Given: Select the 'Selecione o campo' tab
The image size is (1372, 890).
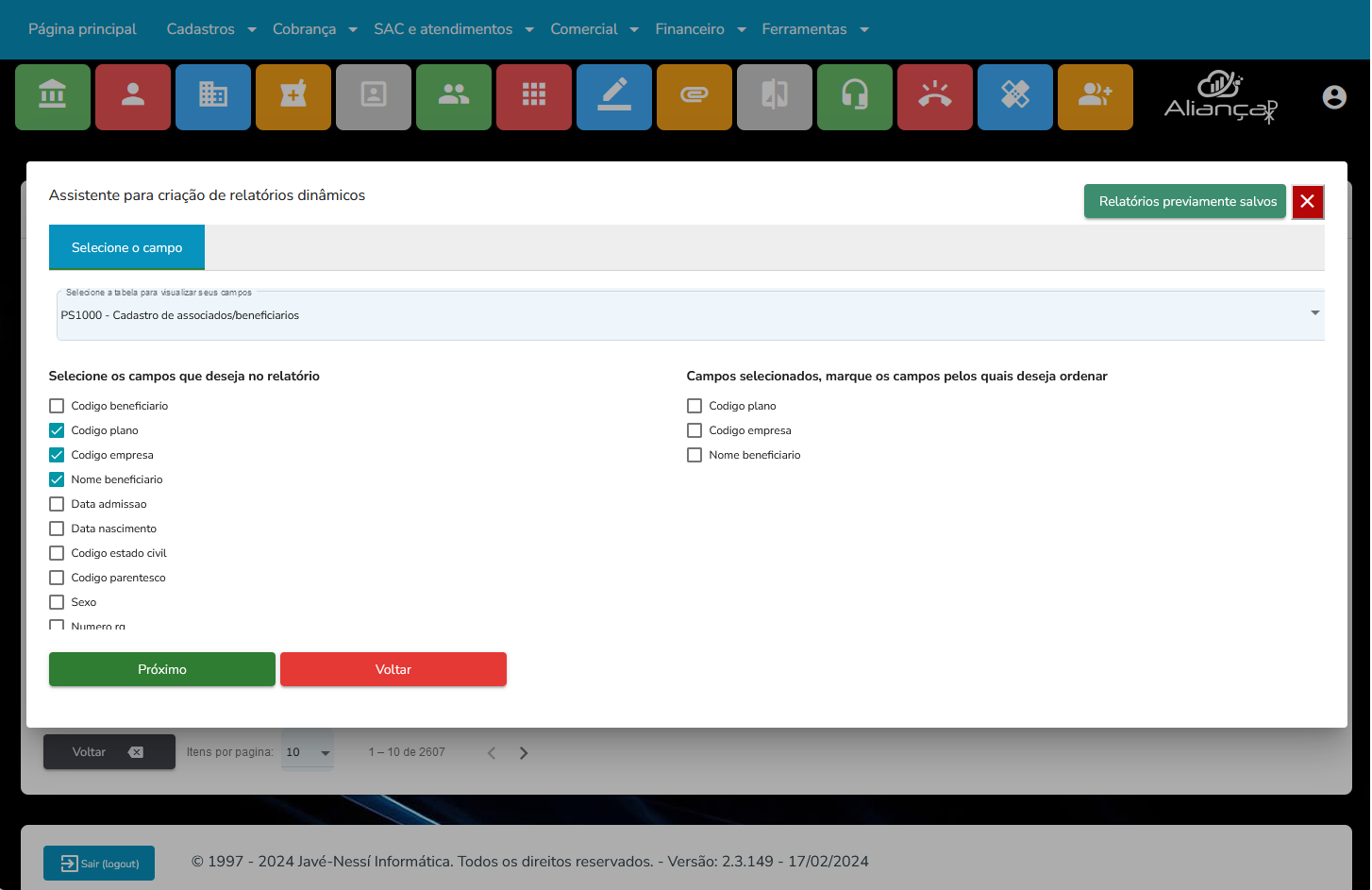Looking at the screenshot, I should point(126,247).
